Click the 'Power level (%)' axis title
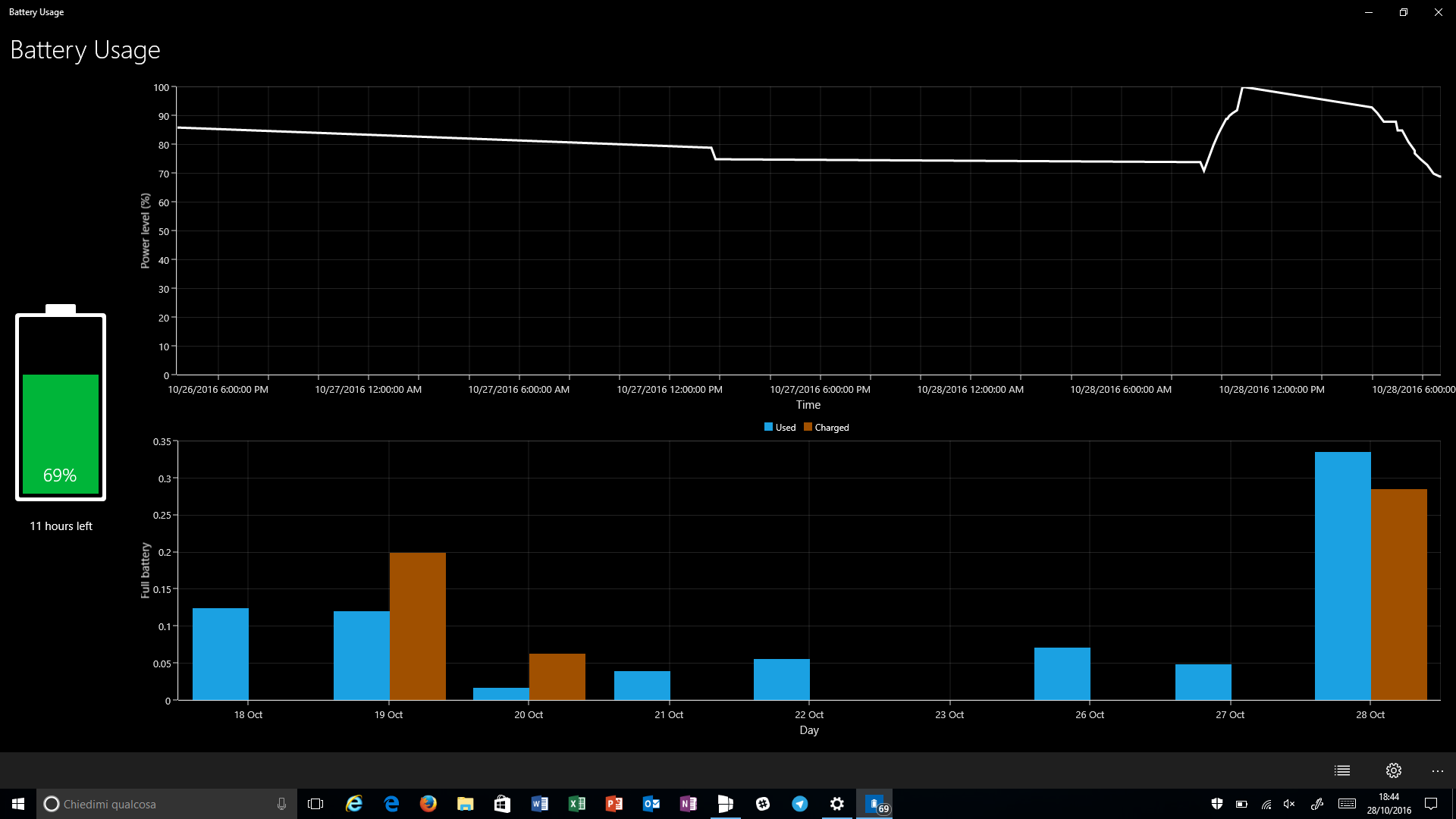1456x819 pixels. tap(145, 231)
